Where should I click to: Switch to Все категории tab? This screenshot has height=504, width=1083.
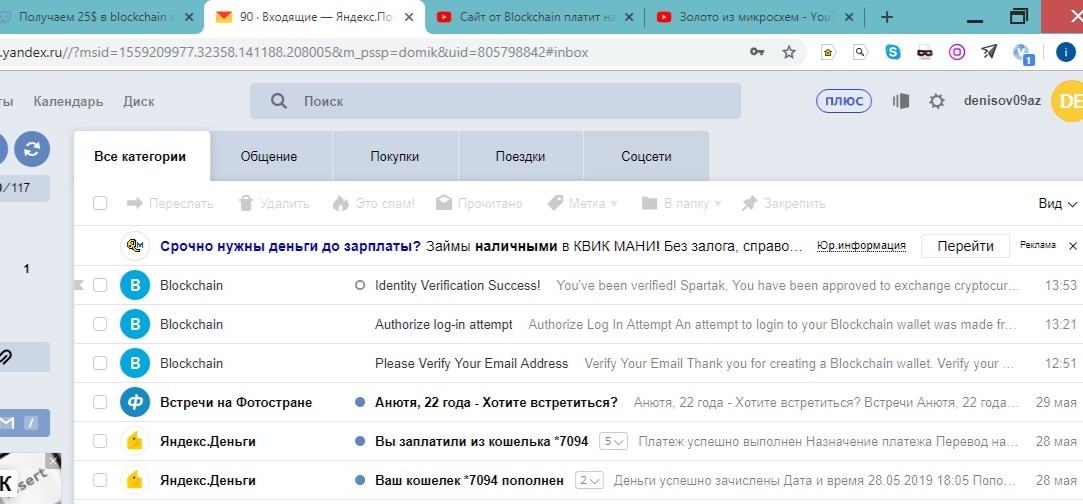click(x=140, y=157)
